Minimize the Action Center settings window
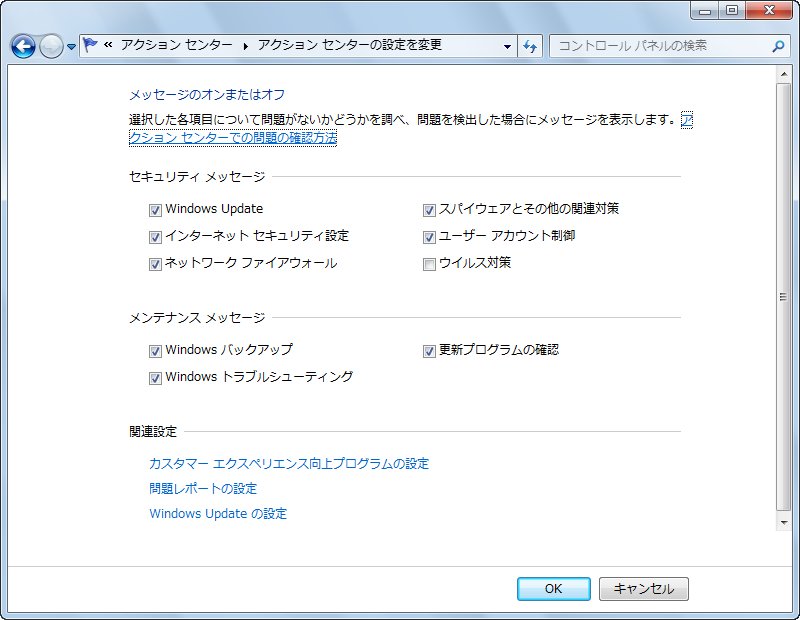The height and width of the screenshot is (620, 800). point(705,11)
